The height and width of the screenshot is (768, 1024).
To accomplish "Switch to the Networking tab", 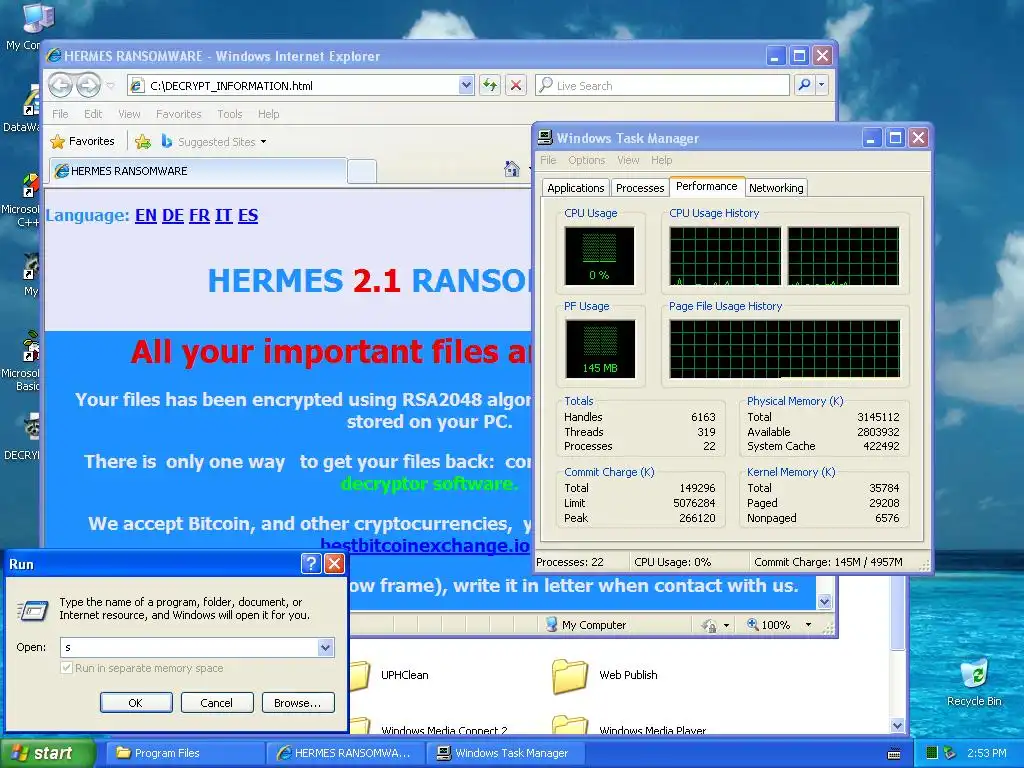I will coord(776,188).
